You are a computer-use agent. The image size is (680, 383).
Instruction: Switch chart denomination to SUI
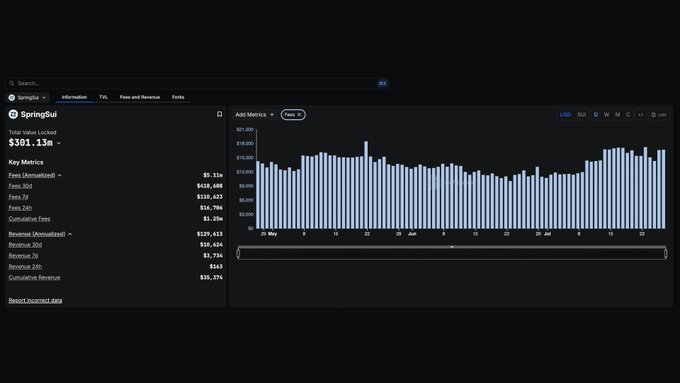pyautogui.click(x=582, y=115)
